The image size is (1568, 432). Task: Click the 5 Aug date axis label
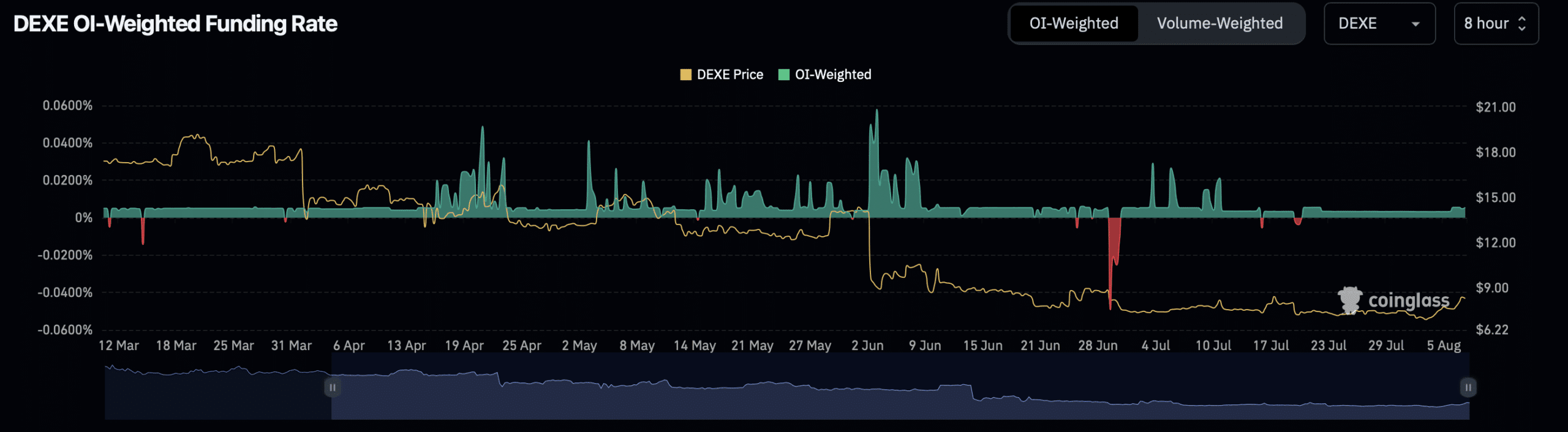point(1444,346)
